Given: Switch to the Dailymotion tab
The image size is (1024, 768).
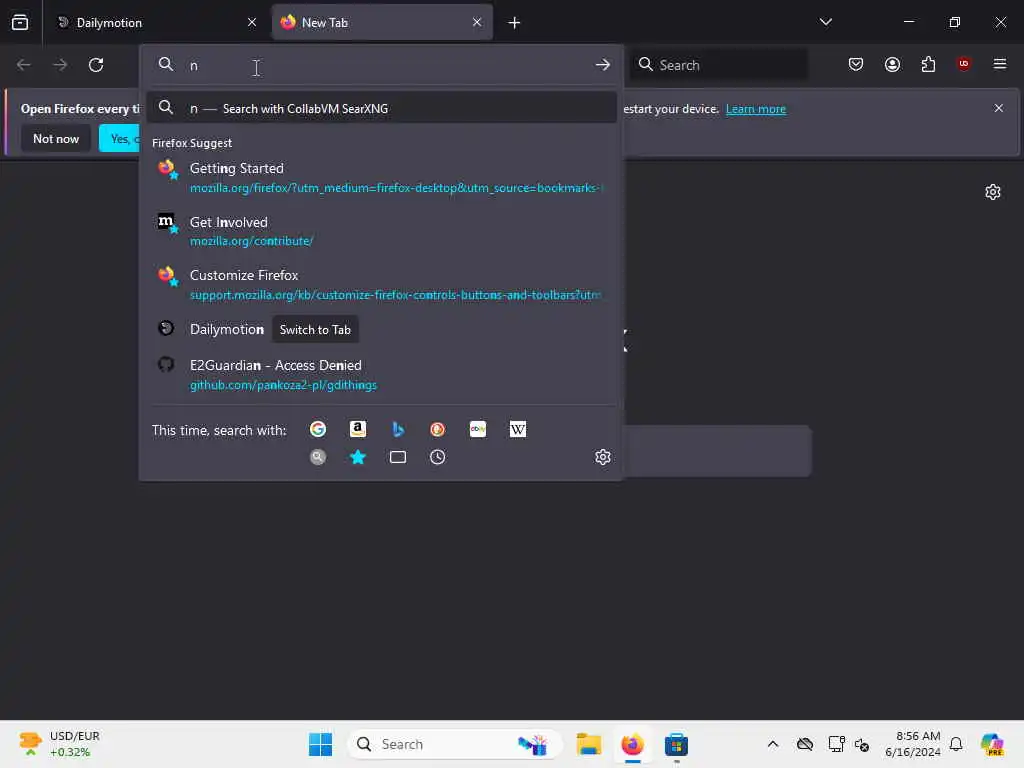Looking at the screenshot, I should pos(156,22).
